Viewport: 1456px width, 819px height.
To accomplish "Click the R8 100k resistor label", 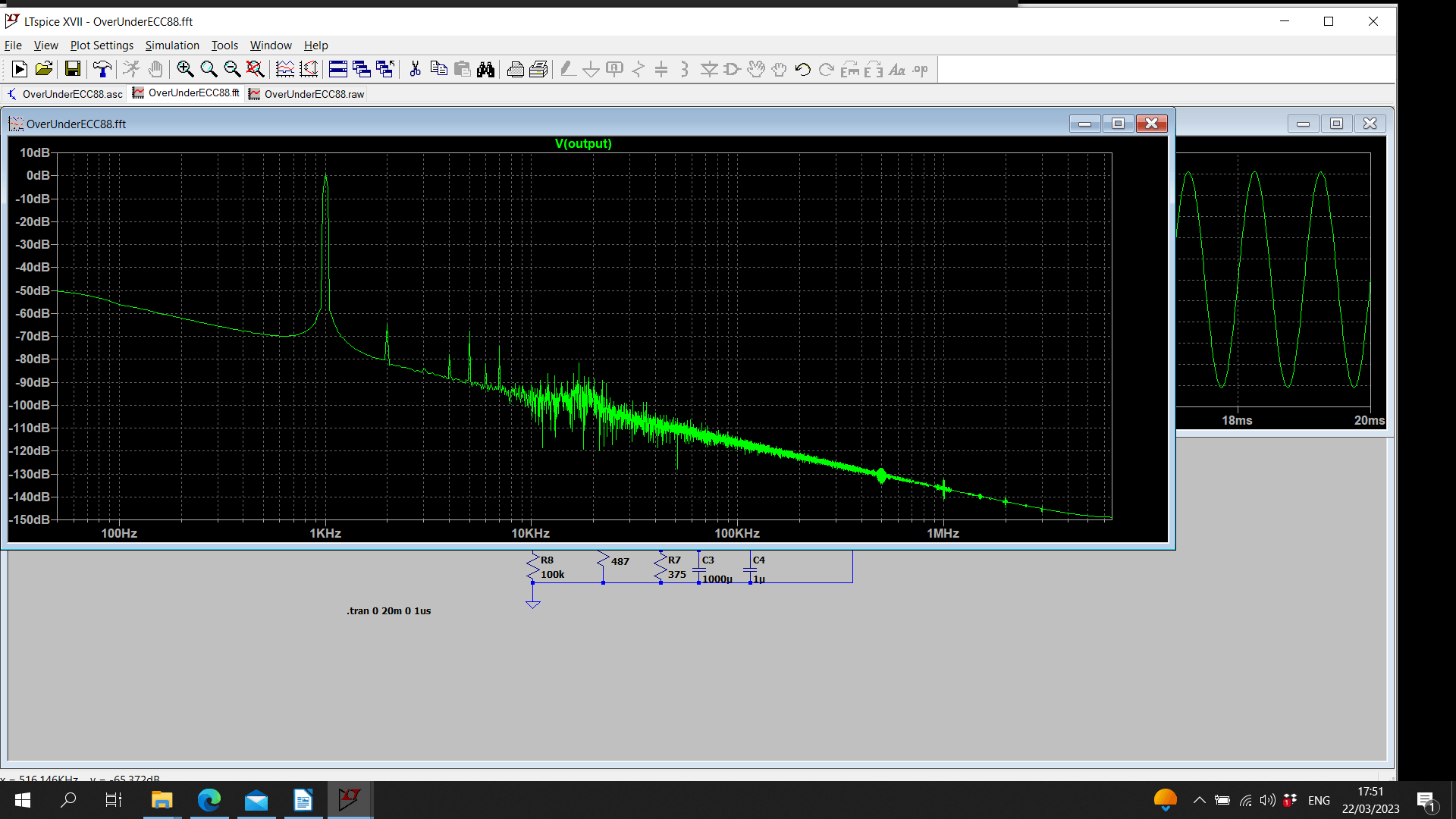I will (x=552, y=567).
